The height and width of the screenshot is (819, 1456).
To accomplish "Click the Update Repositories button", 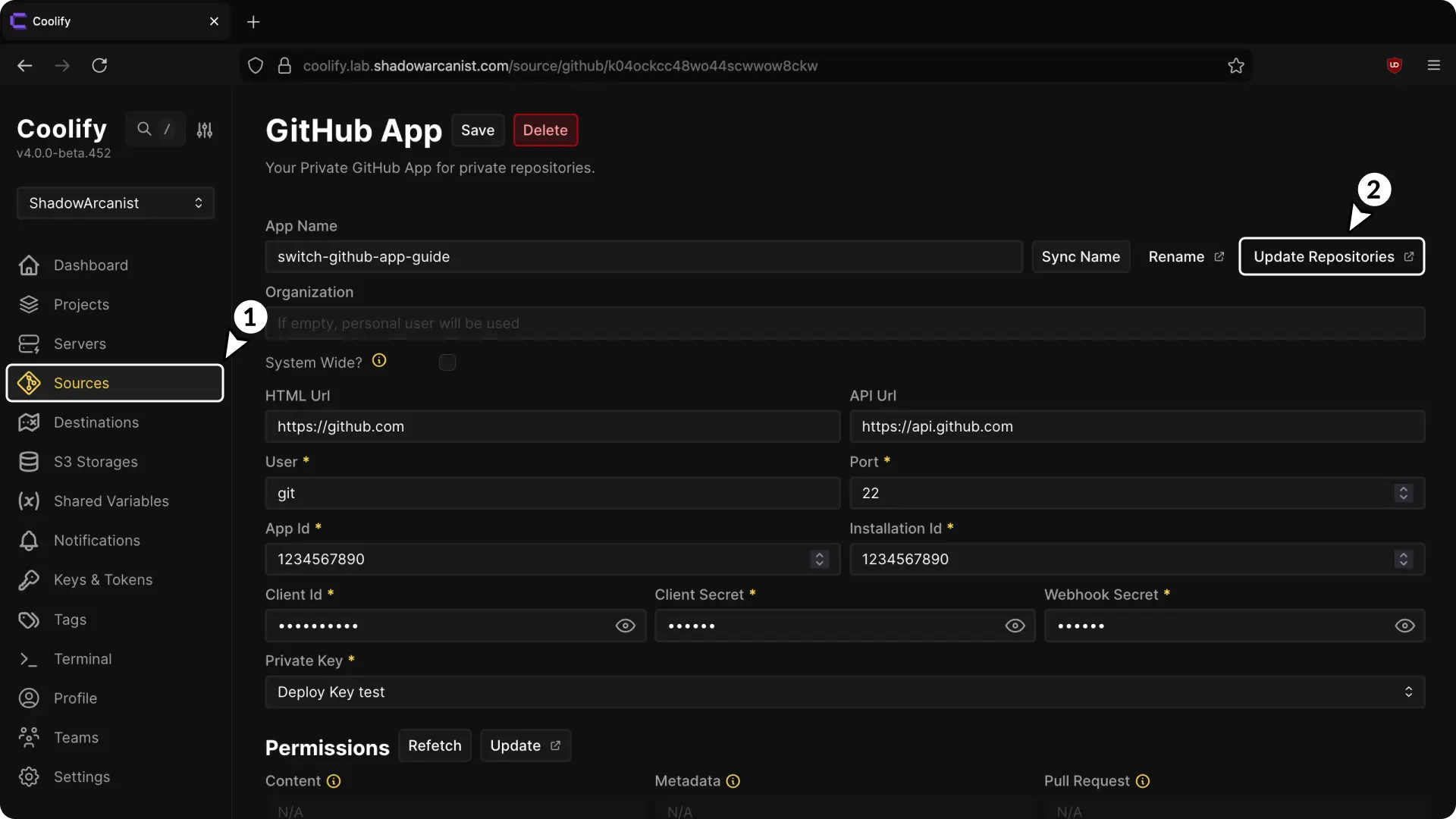I will 1332,257.
